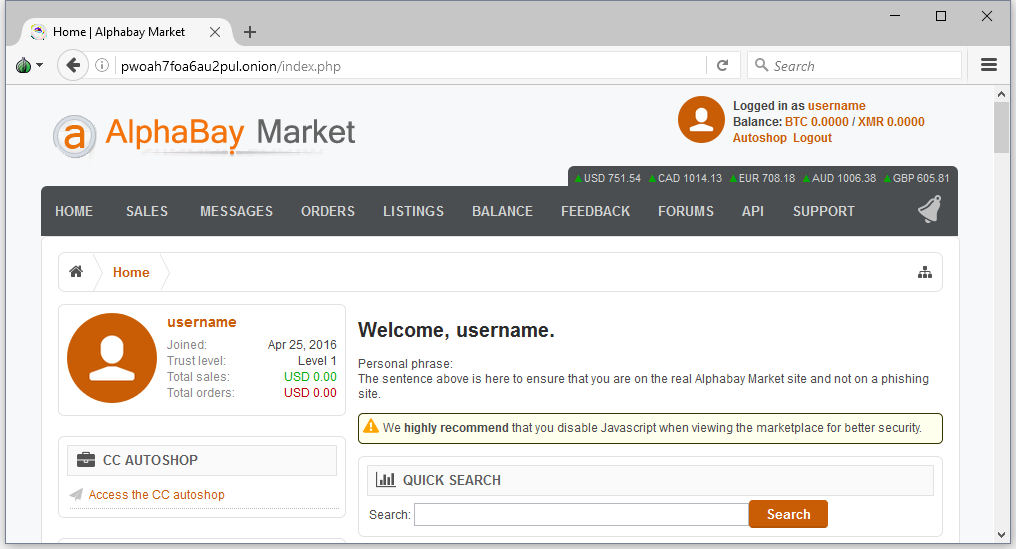This screenshot has width=1016, height=549.
Task: Click the CAD 1014.13 rate text
Action: [x=690, y=178]
